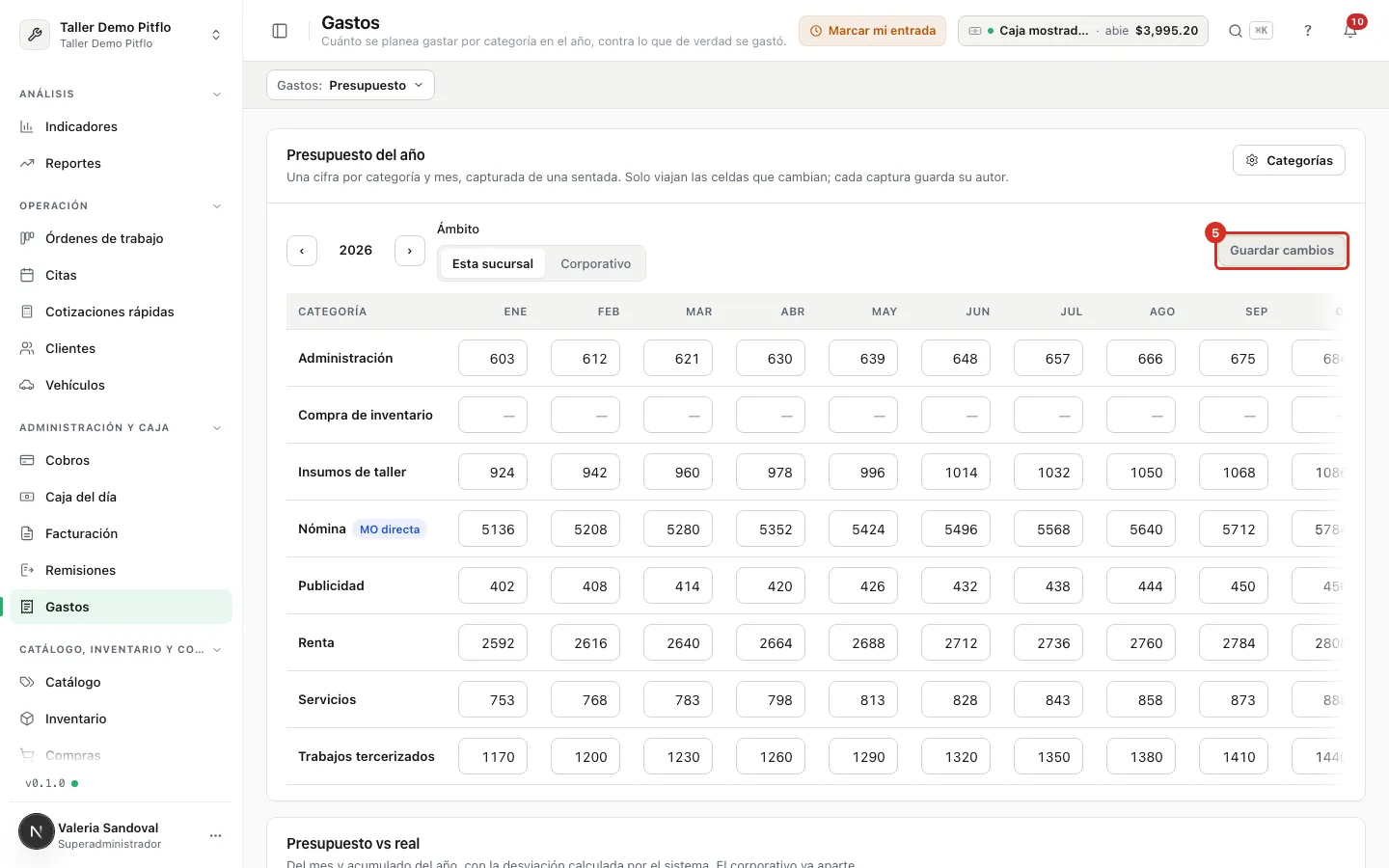Click the Citas calendar icon
Screen dimensions: 1389x868
(x=27, y=275)
